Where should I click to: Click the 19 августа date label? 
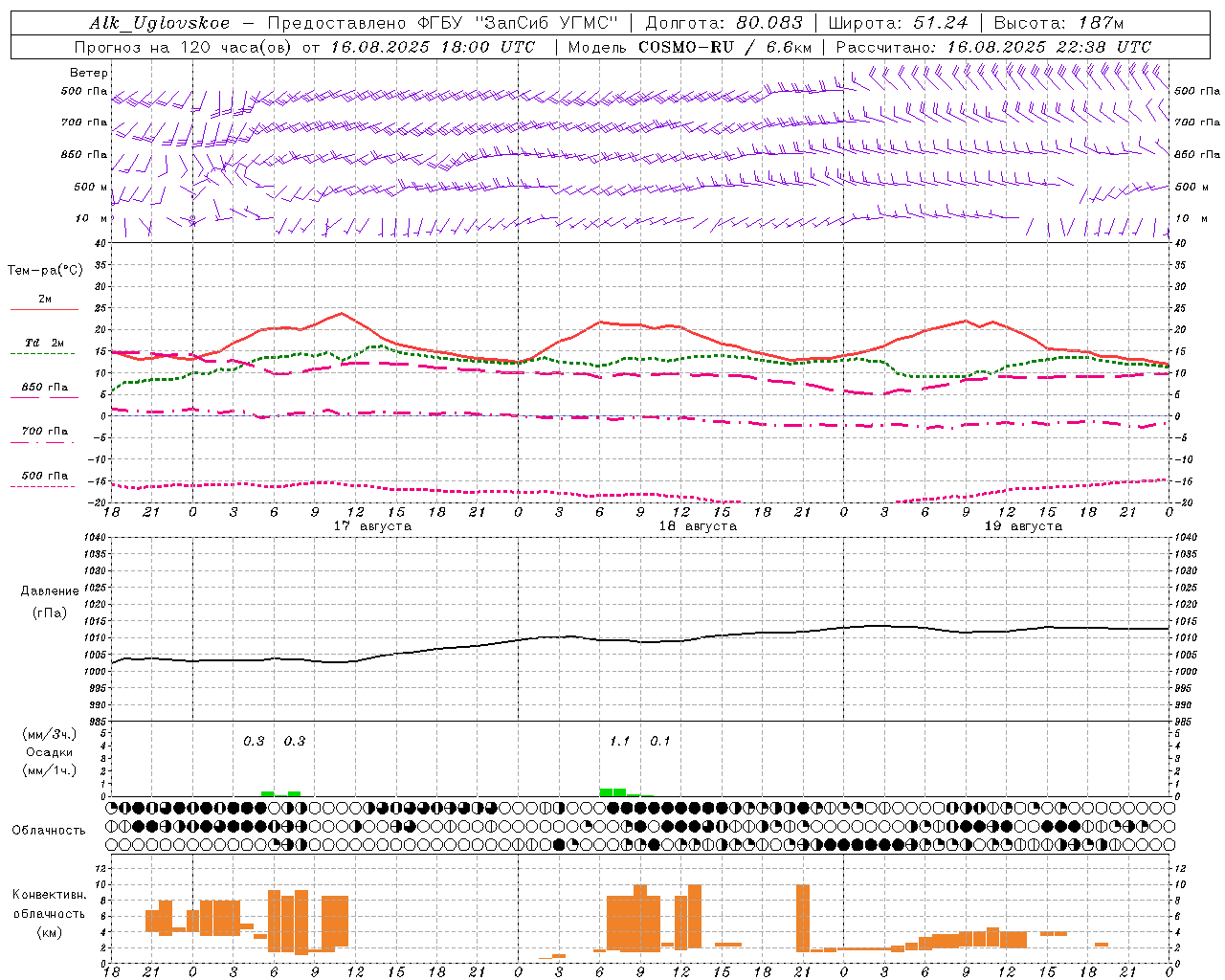[1023, 526]
